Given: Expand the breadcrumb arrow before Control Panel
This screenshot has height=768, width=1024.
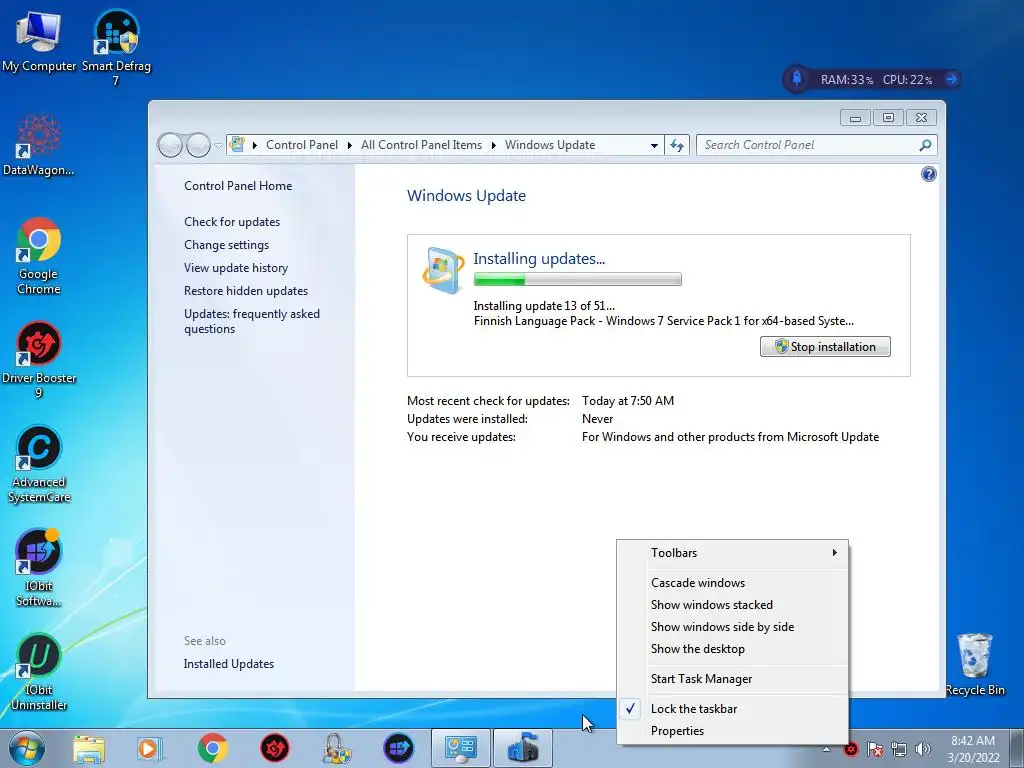Looking at the screenshot, I should pos(254,145).
